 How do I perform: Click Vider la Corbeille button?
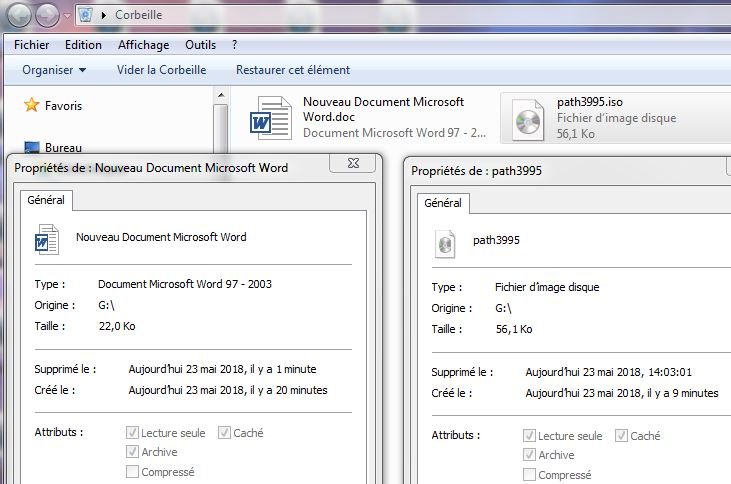161,70
